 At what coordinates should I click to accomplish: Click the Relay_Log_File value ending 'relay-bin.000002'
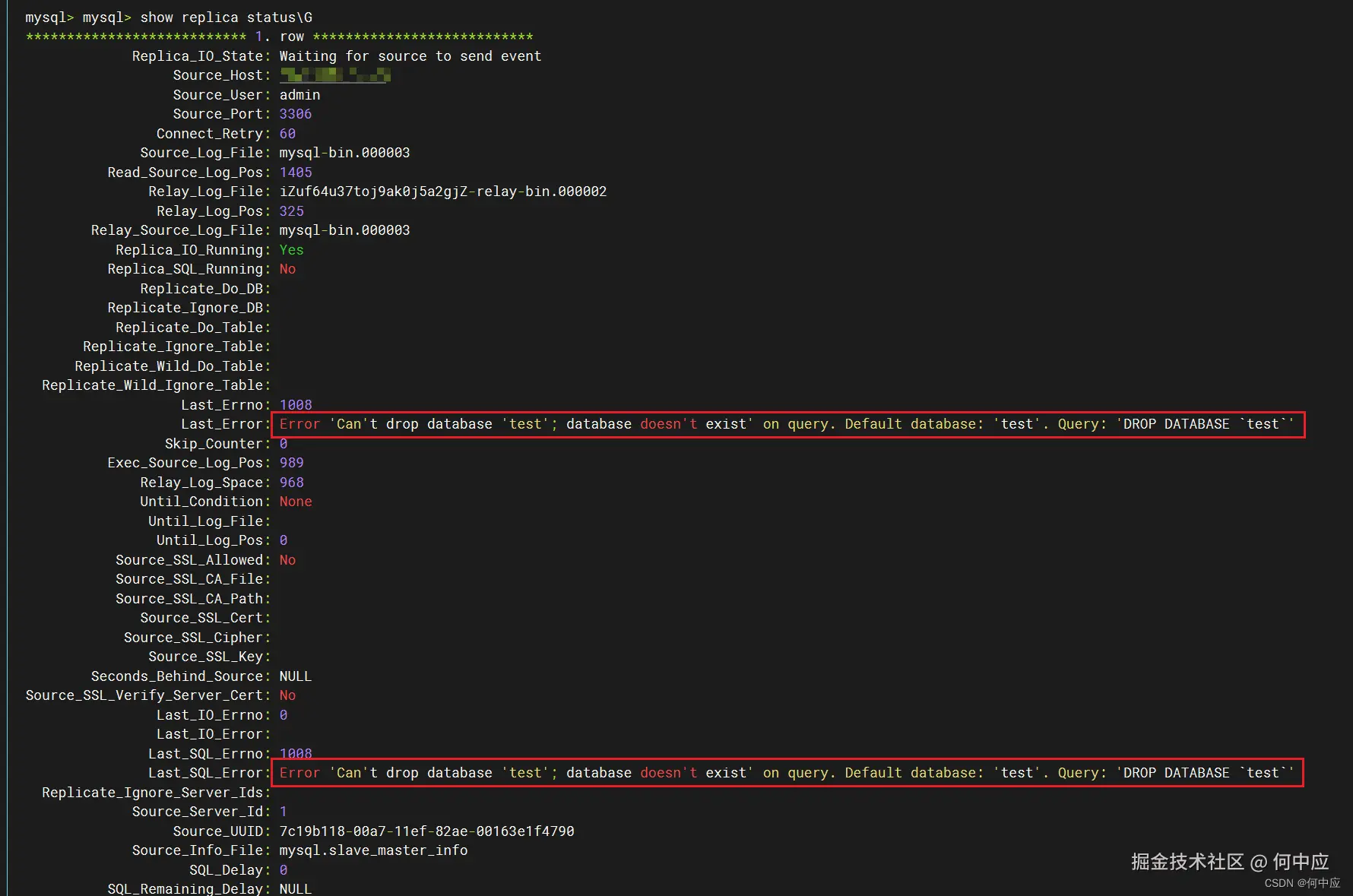click(x=443, y=192)
